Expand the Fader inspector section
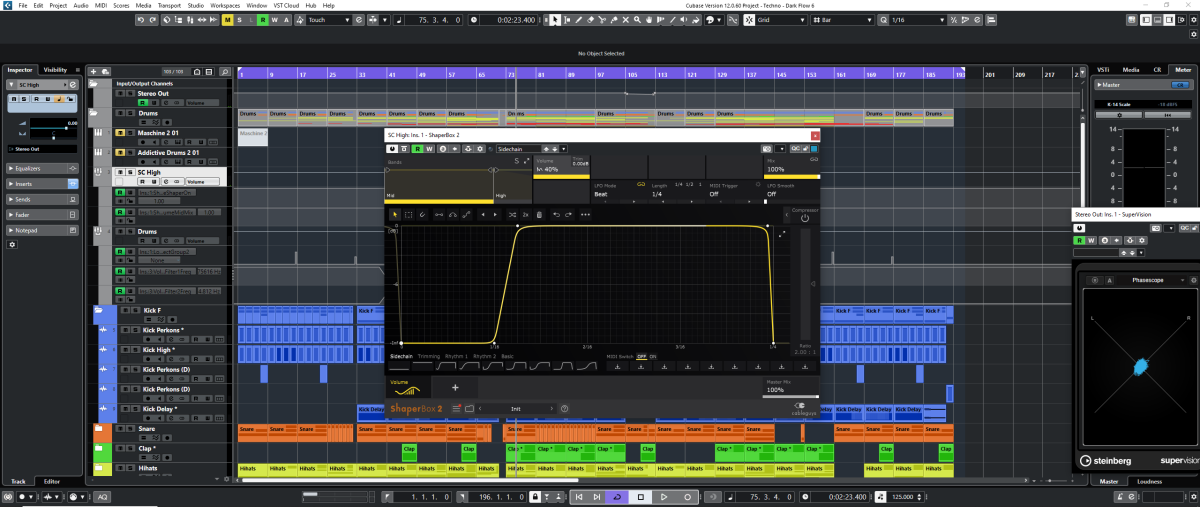 coord(43,214)
